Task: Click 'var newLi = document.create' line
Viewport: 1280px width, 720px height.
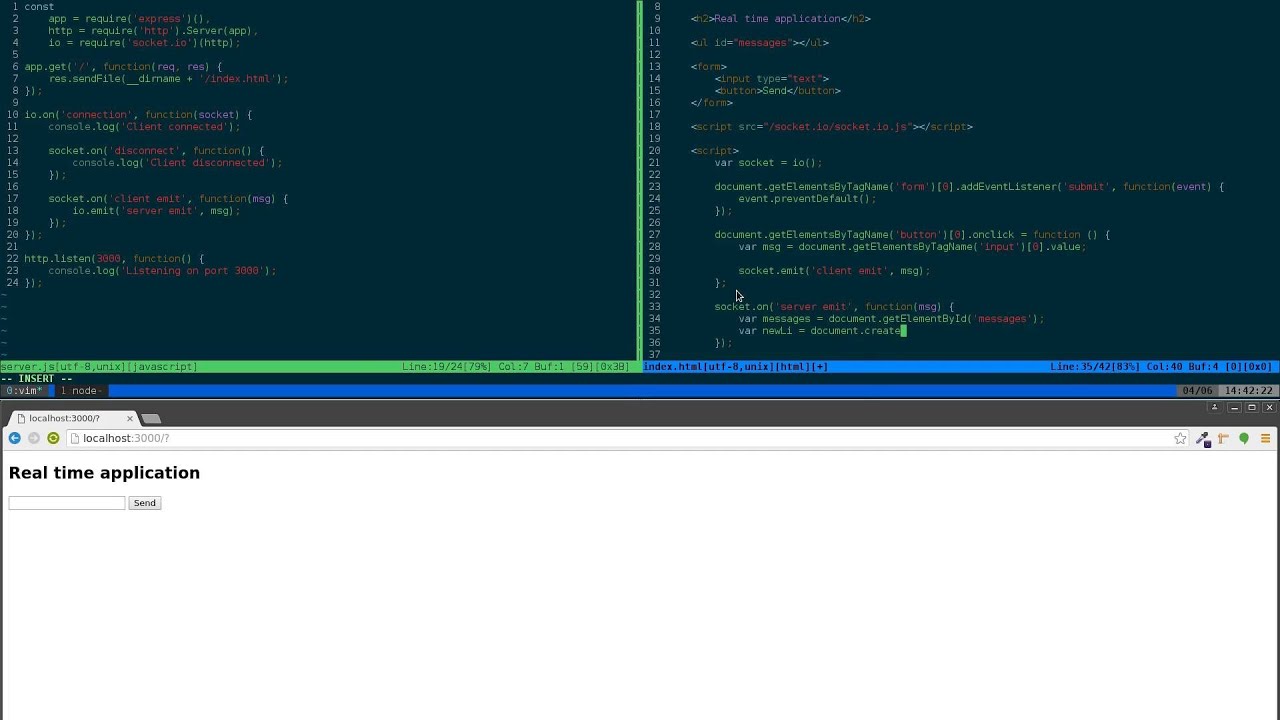Action: click(x=820, y=330)
